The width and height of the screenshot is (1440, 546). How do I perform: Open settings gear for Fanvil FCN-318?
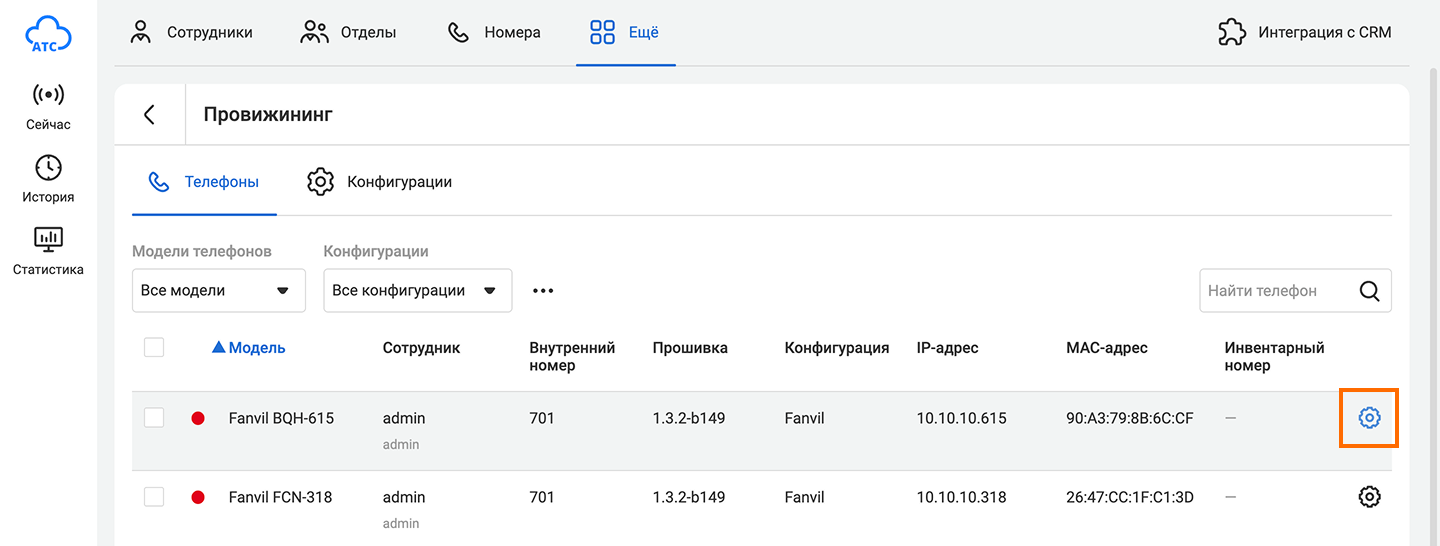point(1369,497)
